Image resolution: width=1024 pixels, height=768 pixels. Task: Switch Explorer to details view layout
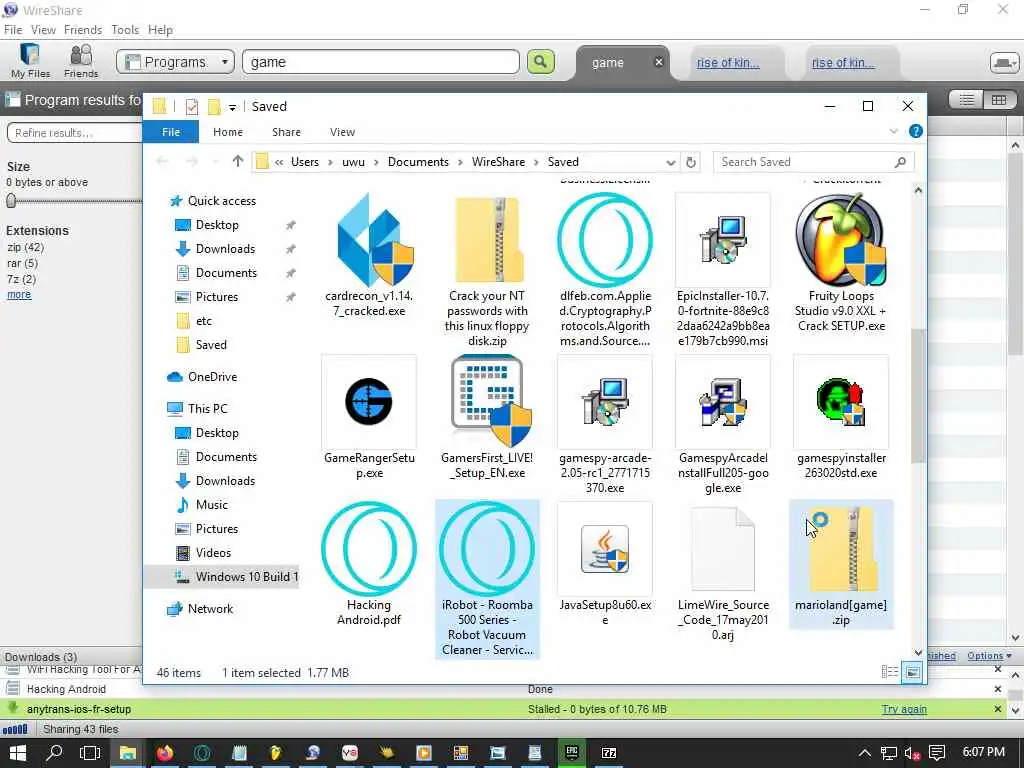(889, 672)
